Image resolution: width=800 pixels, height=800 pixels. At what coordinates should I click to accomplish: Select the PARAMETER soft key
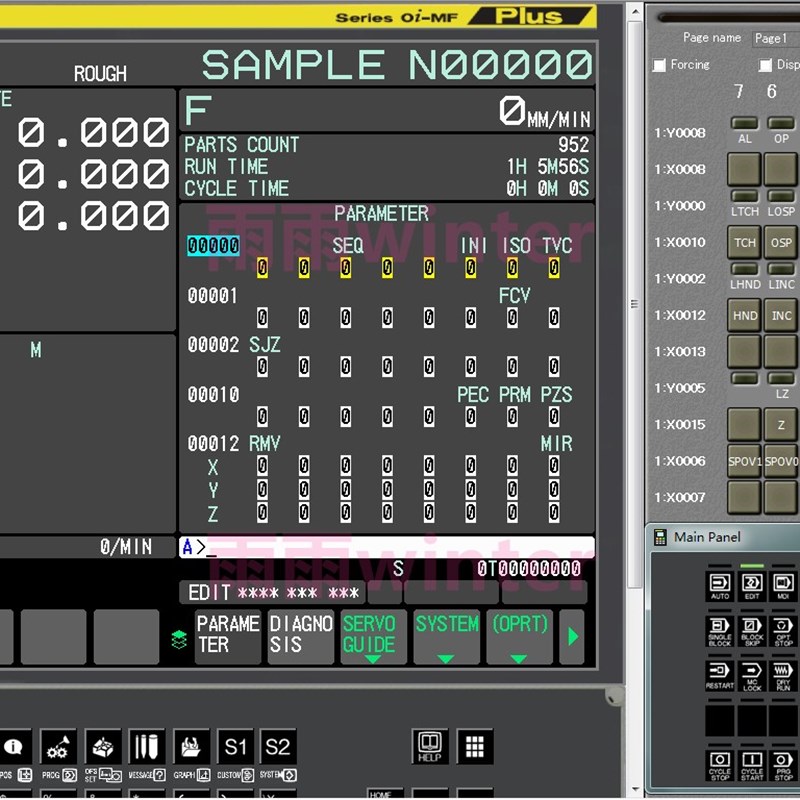(x=228, y=637)
